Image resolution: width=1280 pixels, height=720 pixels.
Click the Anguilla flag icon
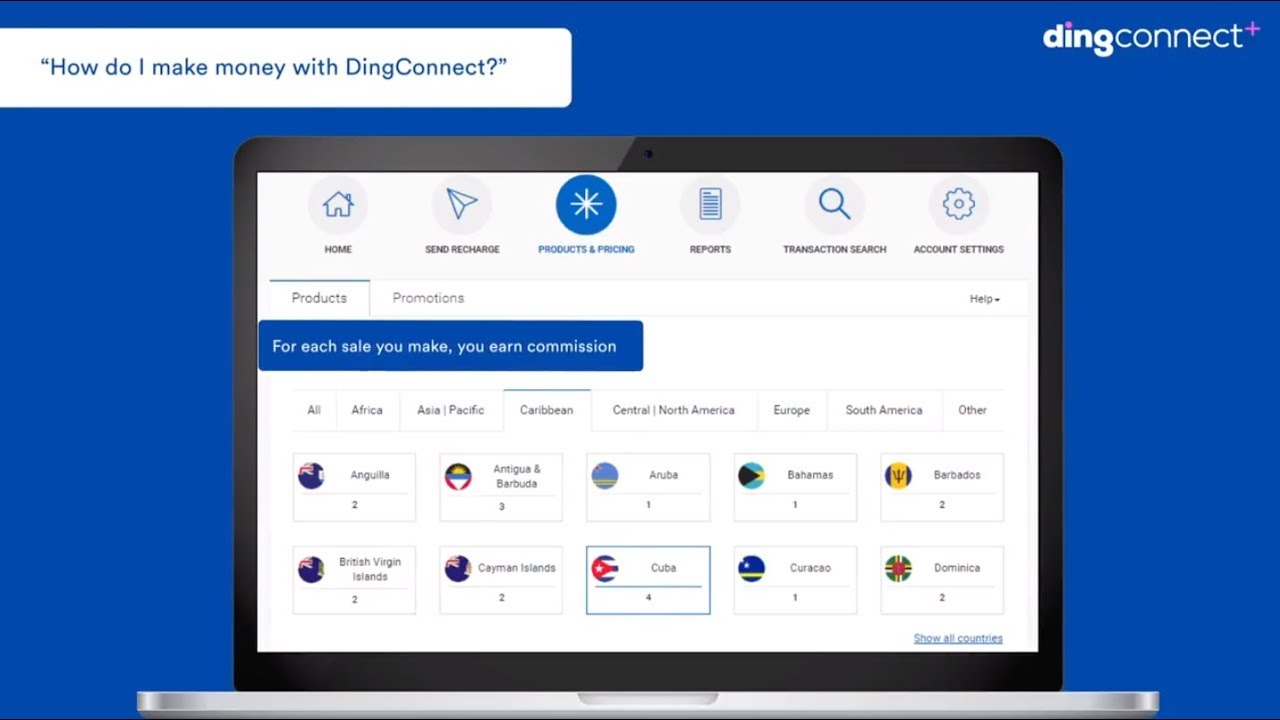point(311,475)
